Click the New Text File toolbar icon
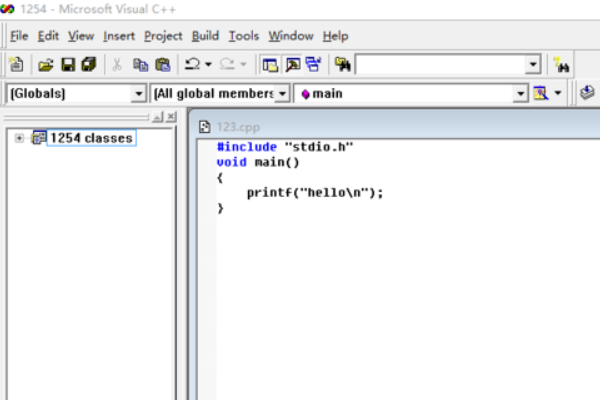Image resolution: width=600 pixels, height=400 pixels. pos(16,64)
